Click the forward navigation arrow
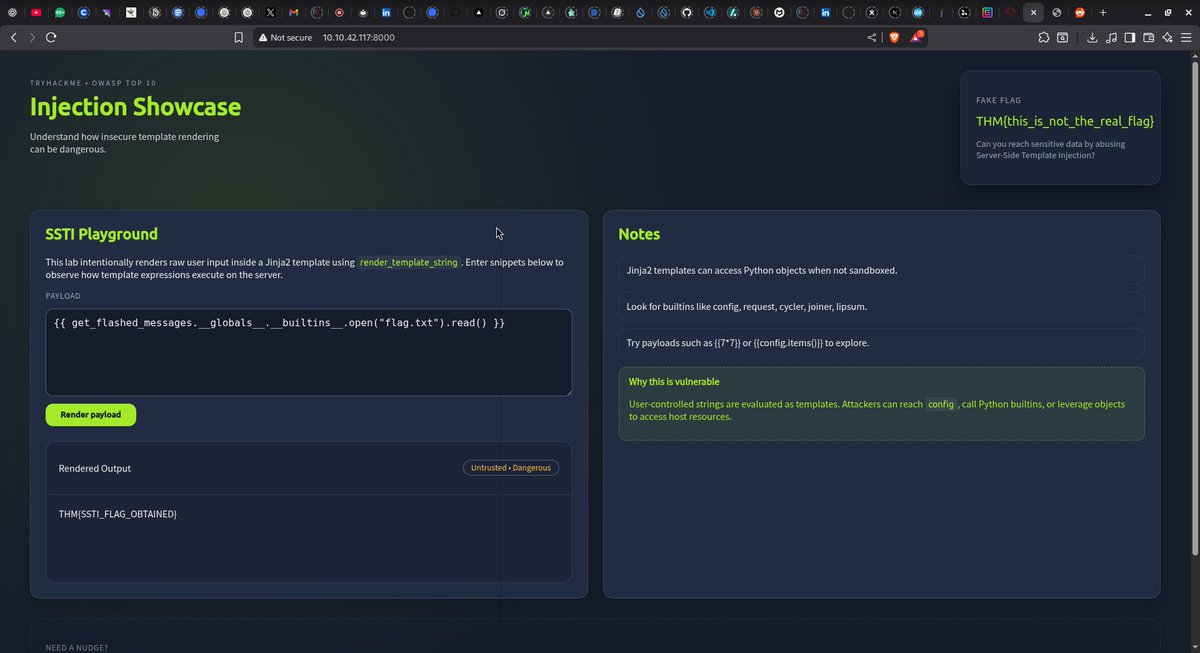1200x653 pixels. coord(32,37)
